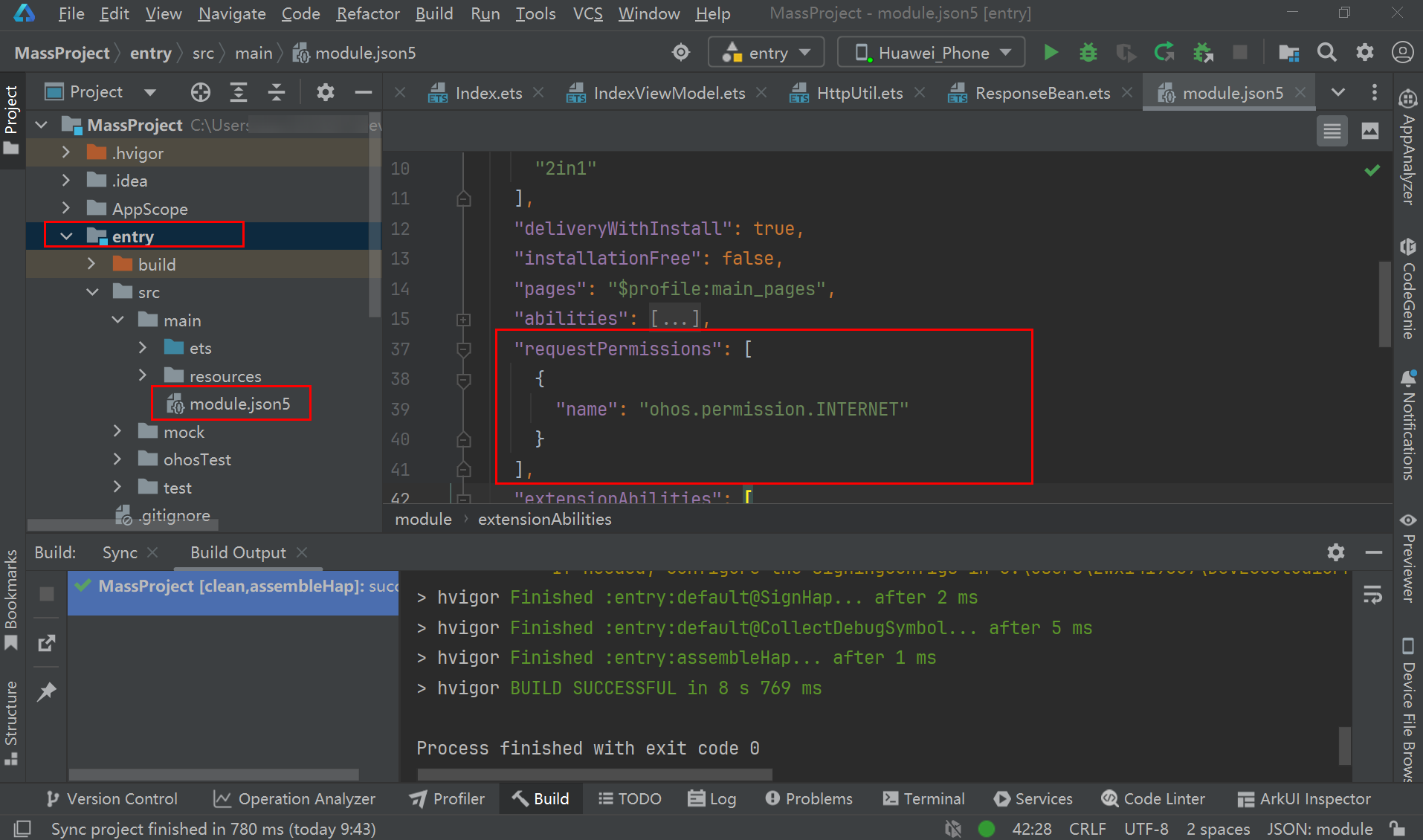This screenshot has width=1423, height=840.
Task: Open the entry module dropdown
Action: pyautogui.click(x=767, y=53)
